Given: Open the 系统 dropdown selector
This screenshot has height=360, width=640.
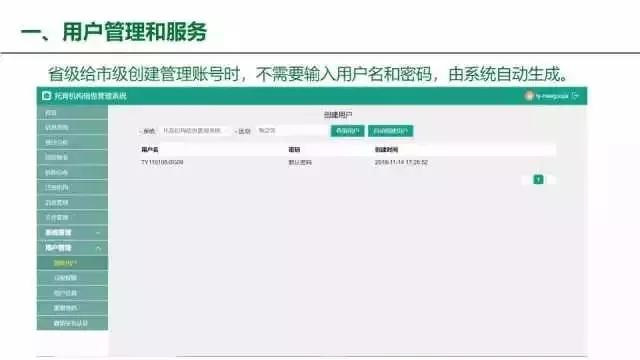Looking at the screenshot, I should click(194, 131).
